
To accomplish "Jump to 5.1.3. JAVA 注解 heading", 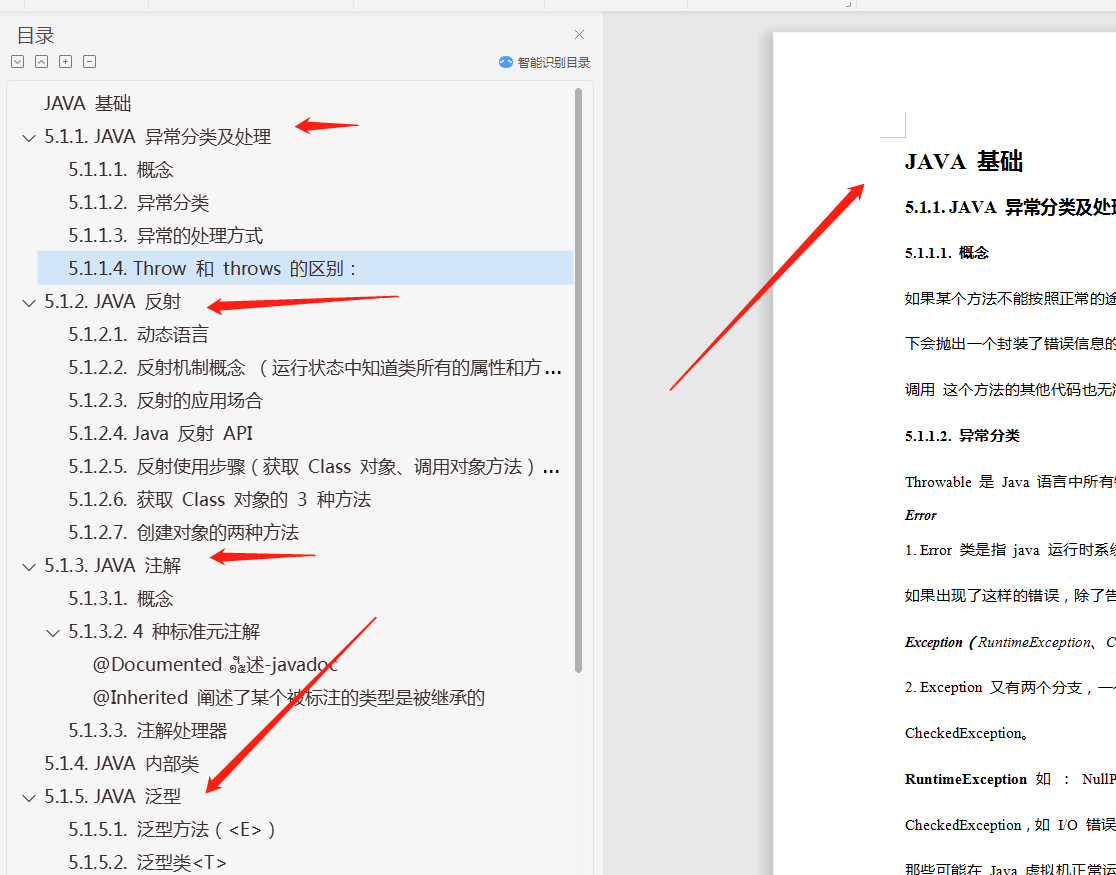I will [x=112, y=565].
